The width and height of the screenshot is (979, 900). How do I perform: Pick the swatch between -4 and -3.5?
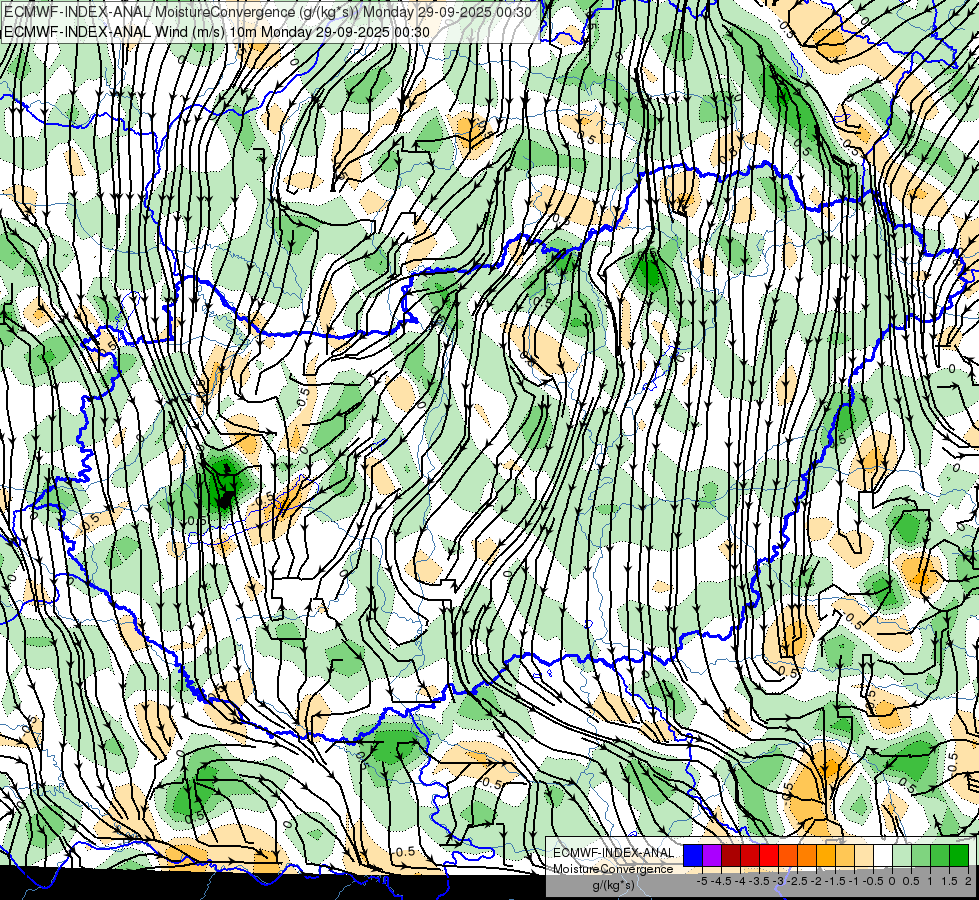(x=750, y=856)
